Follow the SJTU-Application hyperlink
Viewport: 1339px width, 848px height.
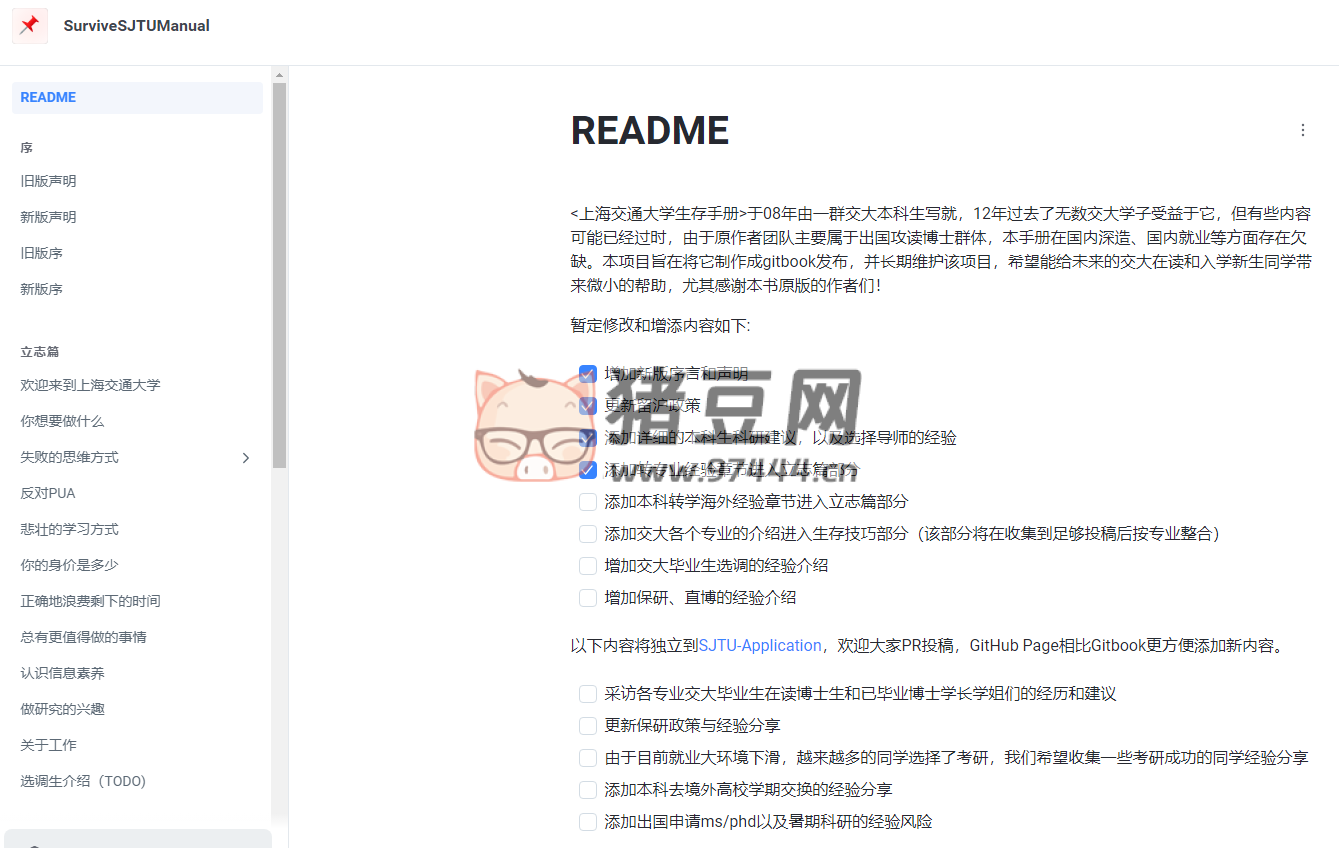coord(760,646)
